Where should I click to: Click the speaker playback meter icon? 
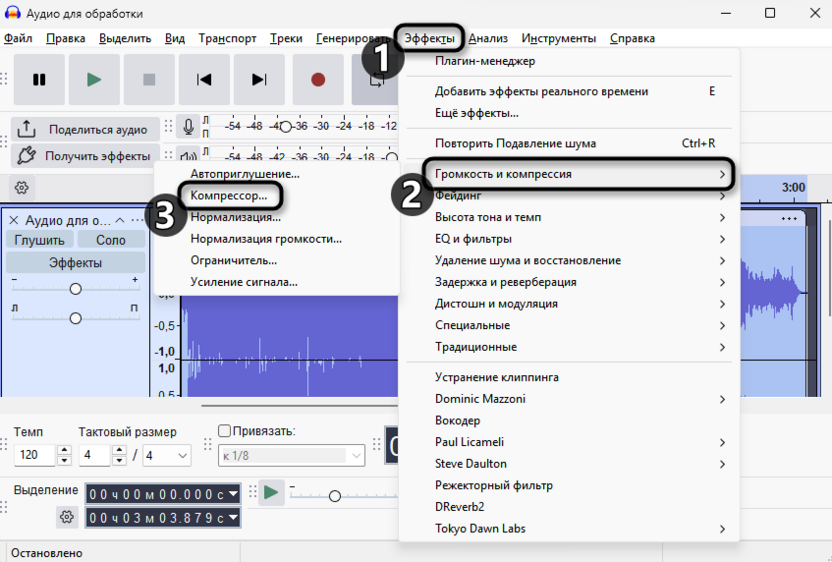pos(188,157)
